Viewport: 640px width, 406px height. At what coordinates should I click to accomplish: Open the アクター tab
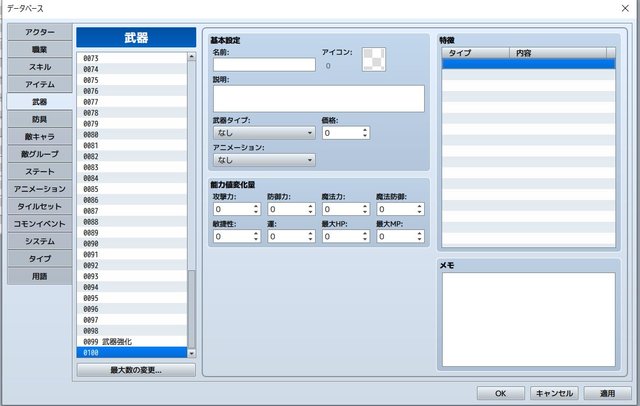(40, 32)
